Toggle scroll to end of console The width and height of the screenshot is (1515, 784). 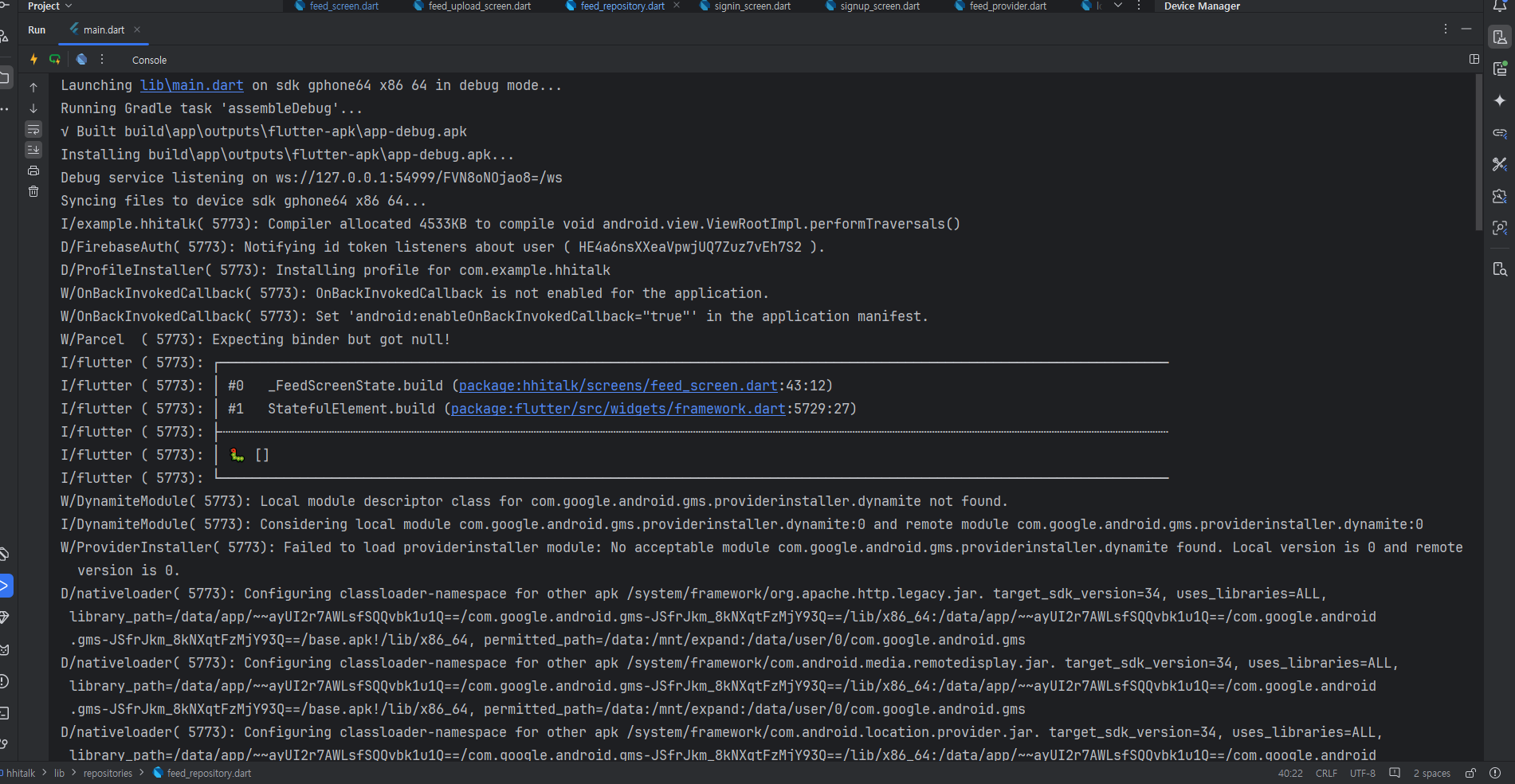(33, 150)
